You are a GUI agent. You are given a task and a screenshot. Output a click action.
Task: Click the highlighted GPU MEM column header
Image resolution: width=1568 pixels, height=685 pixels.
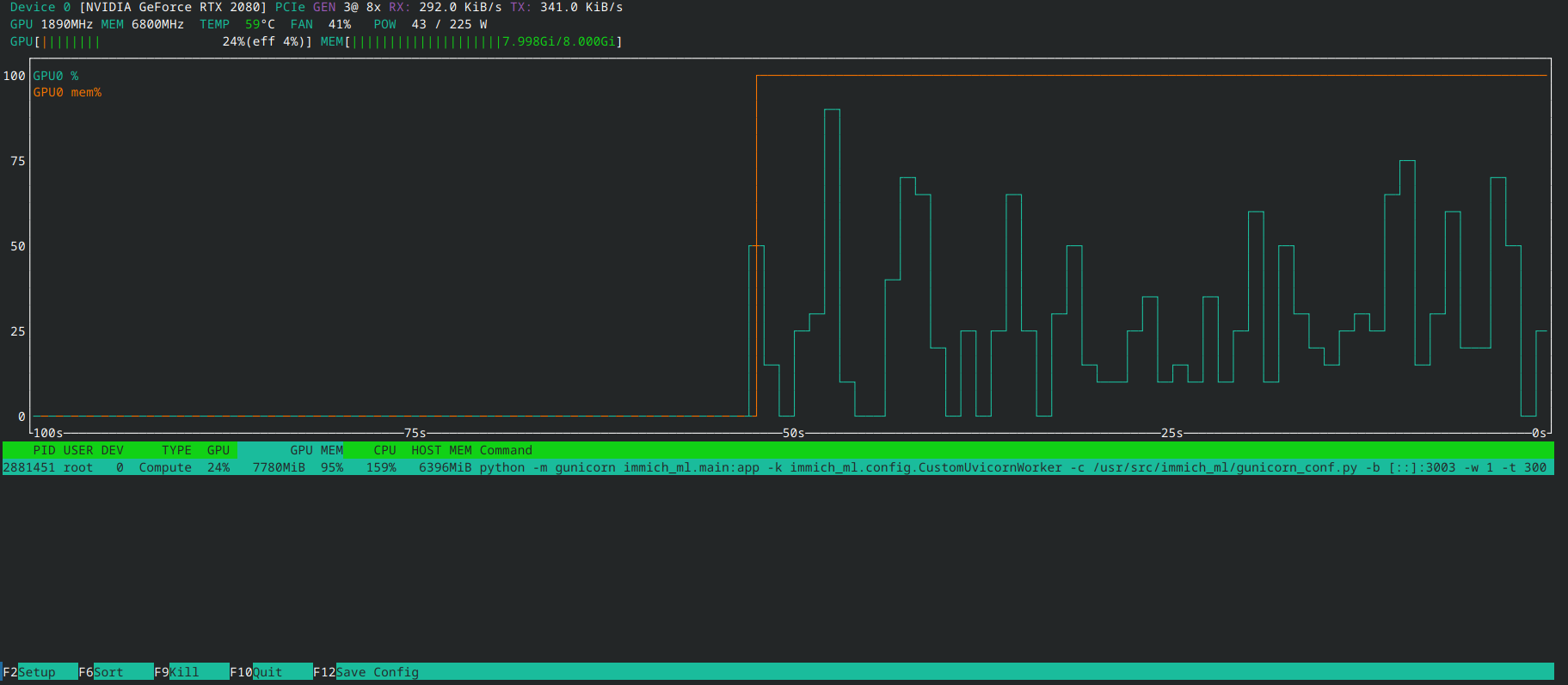[x=316, y=450]
